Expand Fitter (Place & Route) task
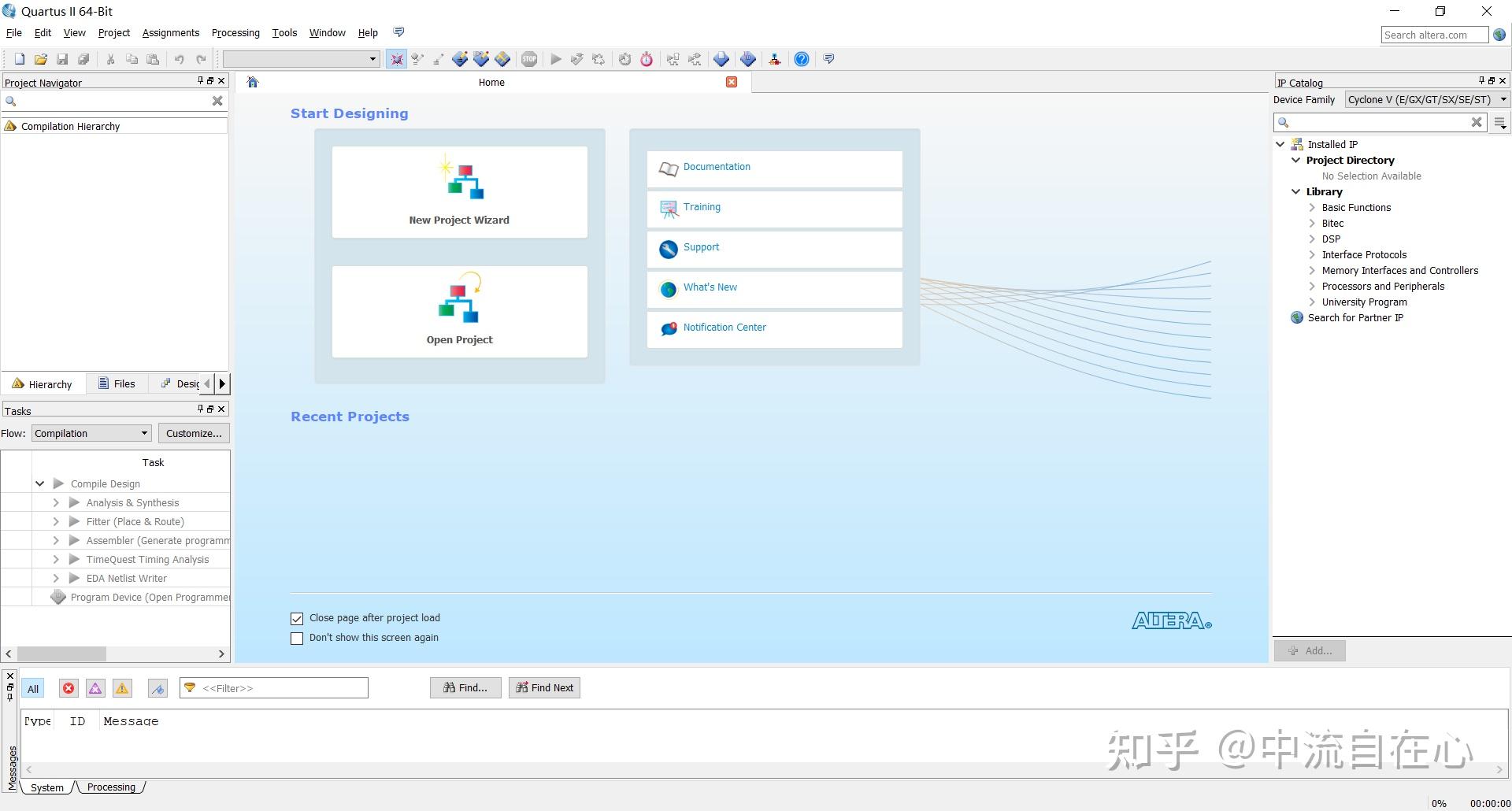The image size is (1512, 811). (x=56, y=521)
